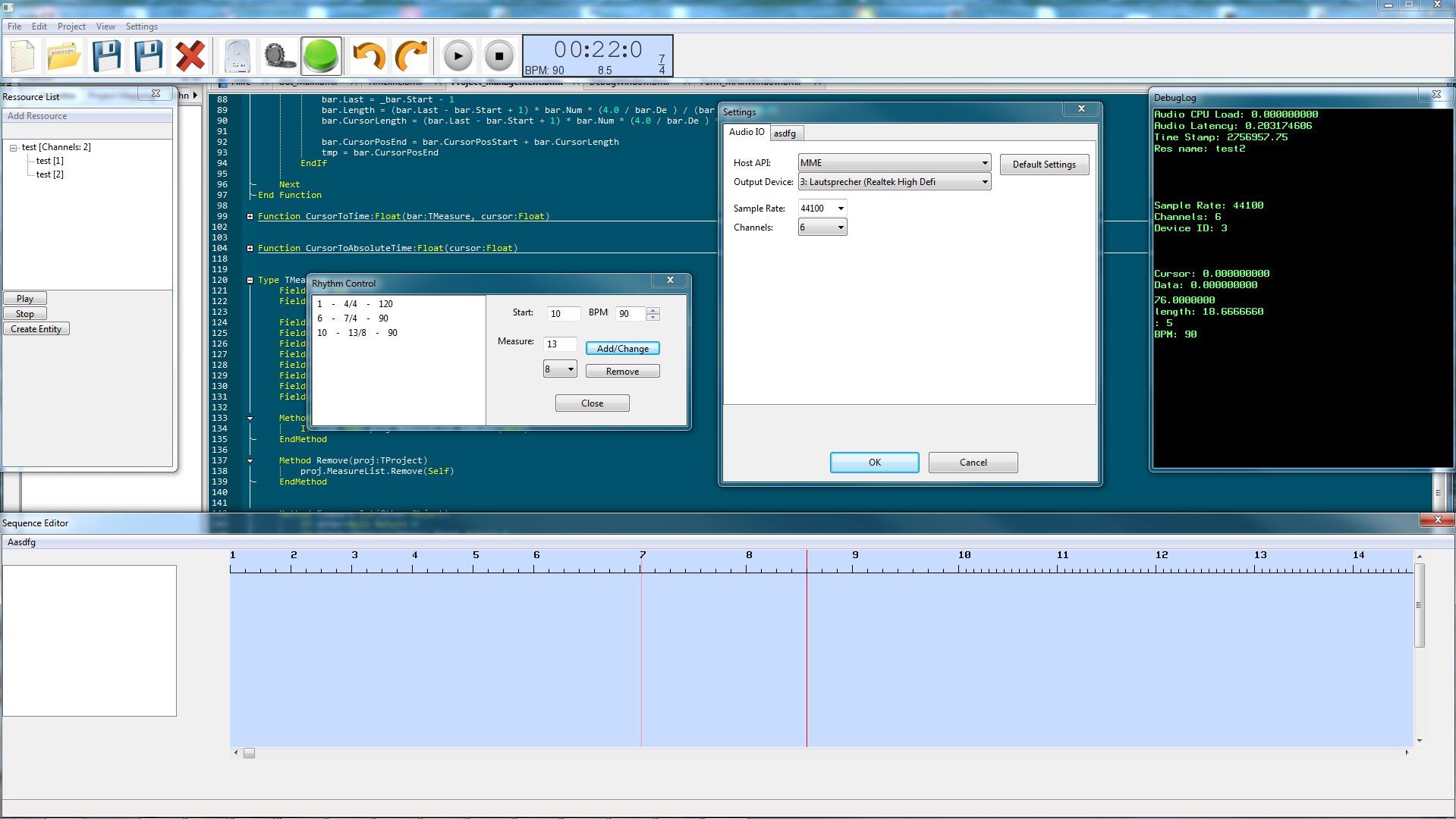The height and width of the screenshot is (819, 1456).
Task: Open the Sample Rate dropdown
Action: (x=822, y=209)
